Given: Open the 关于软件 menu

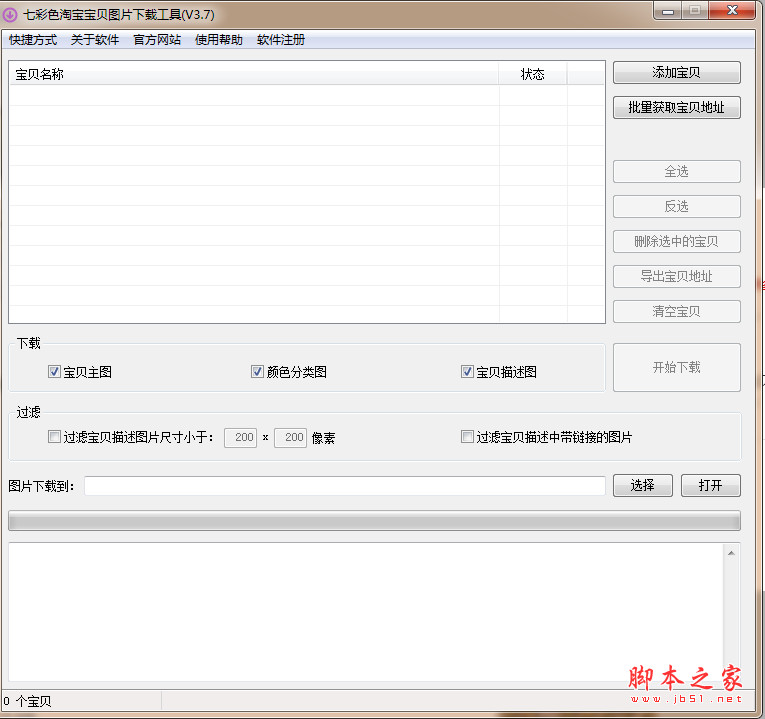Looking at the screenshot, I should (x=95, y=40).
